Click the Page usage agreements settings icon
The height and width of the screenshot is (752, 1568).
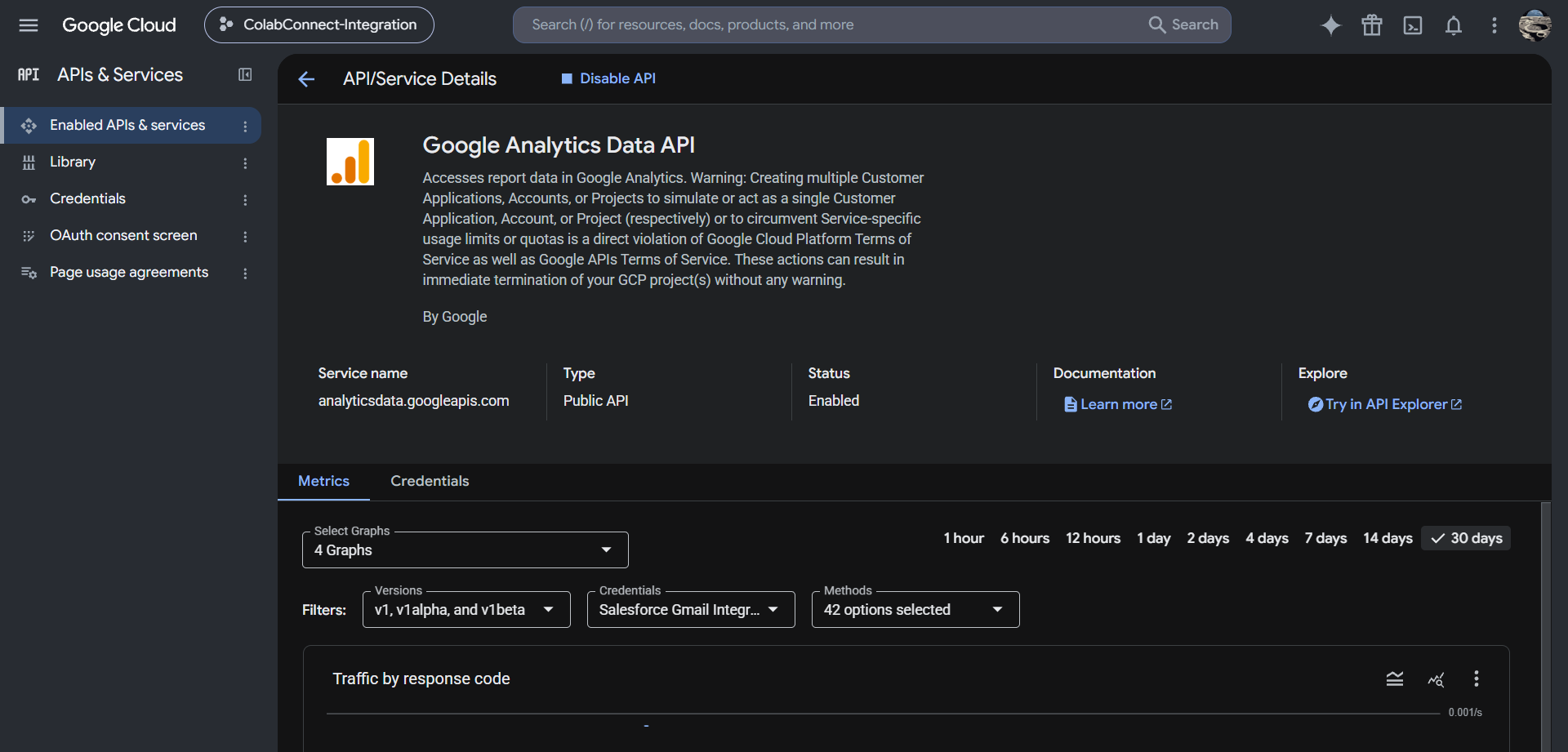pyautogui.click(x=29, y=273)
